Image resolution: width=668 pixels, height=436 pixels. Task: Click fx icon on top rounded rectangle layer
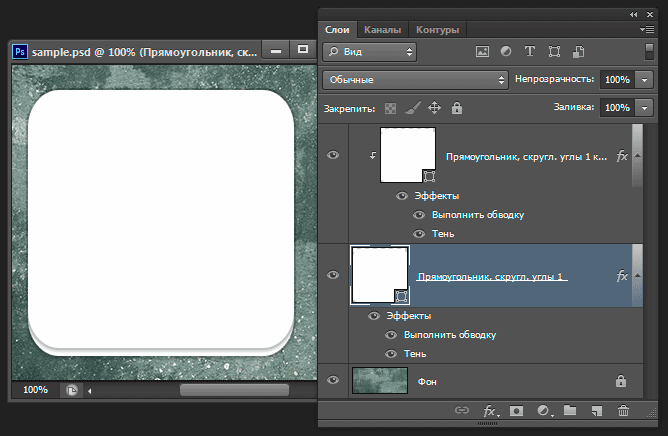point(622,156)
